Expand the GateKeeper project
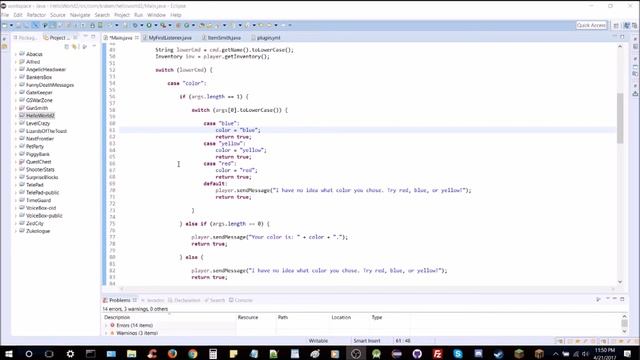This screenshot has height=360, width=640. [x=16, y=93]
